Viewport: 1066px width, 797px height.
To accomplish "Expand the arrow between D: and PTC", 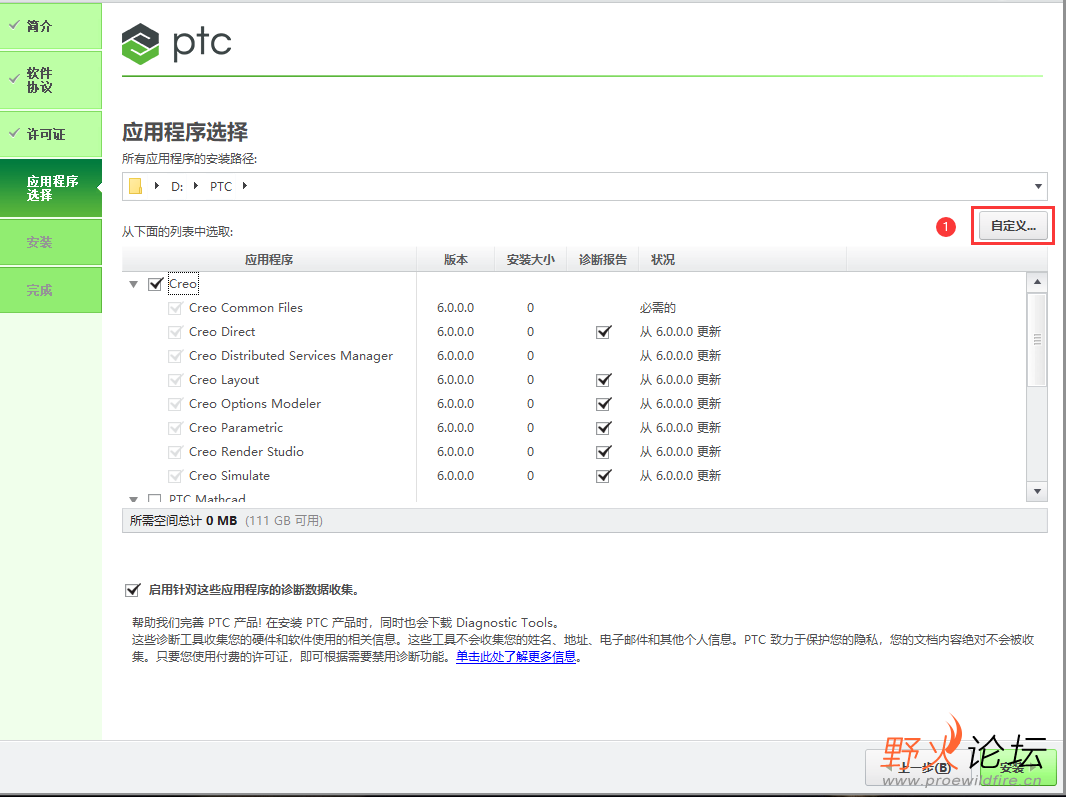I will (x=196, y=186).
